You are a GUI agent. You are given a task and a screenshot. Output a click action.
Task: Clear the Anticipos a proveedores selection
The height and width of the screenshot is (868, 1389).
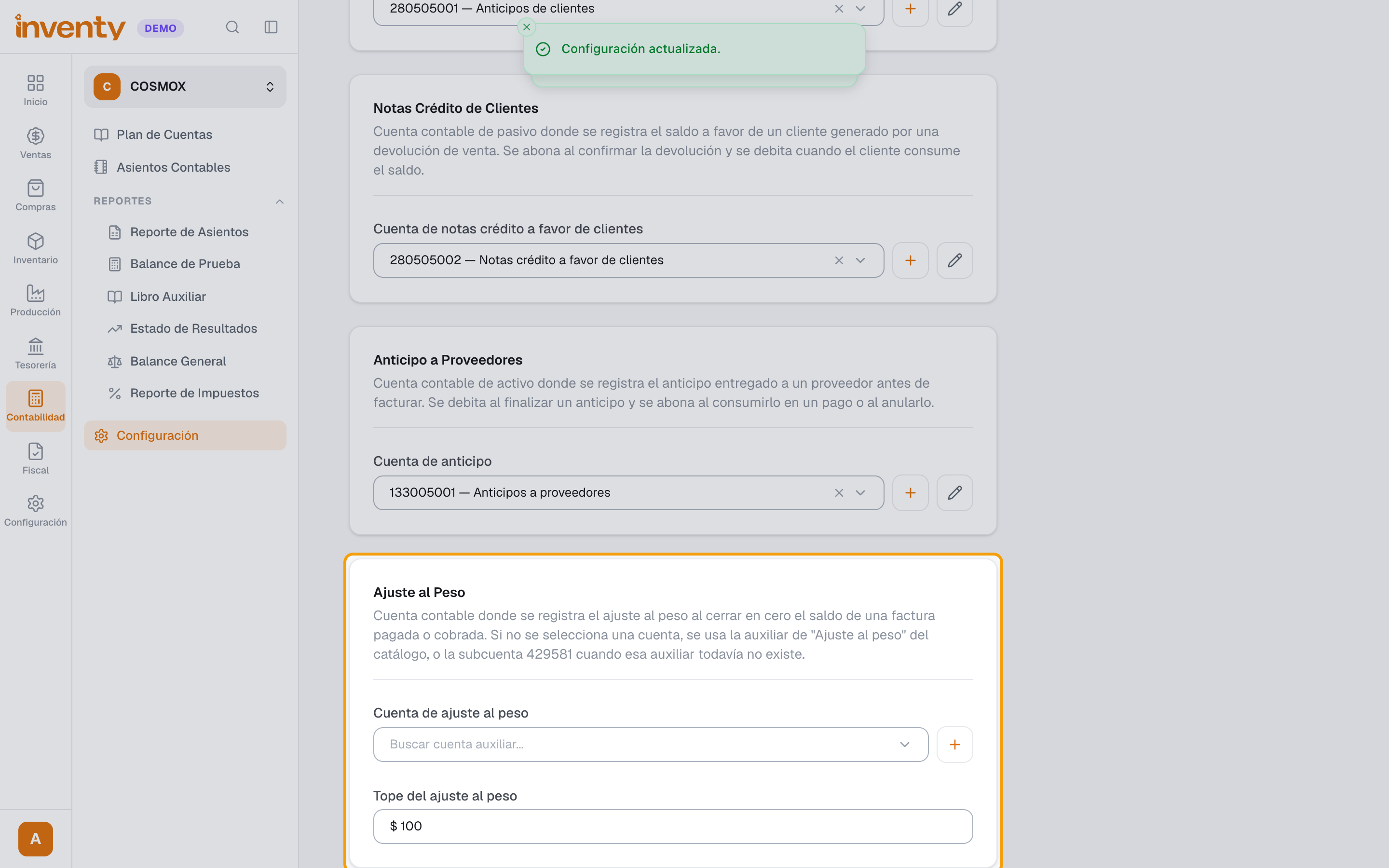(x=839, y=492)
